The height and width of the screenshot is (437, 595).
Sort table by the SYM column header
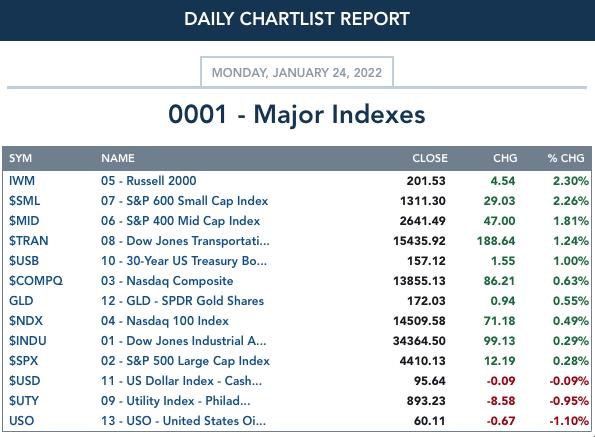(x=20, y=158)
